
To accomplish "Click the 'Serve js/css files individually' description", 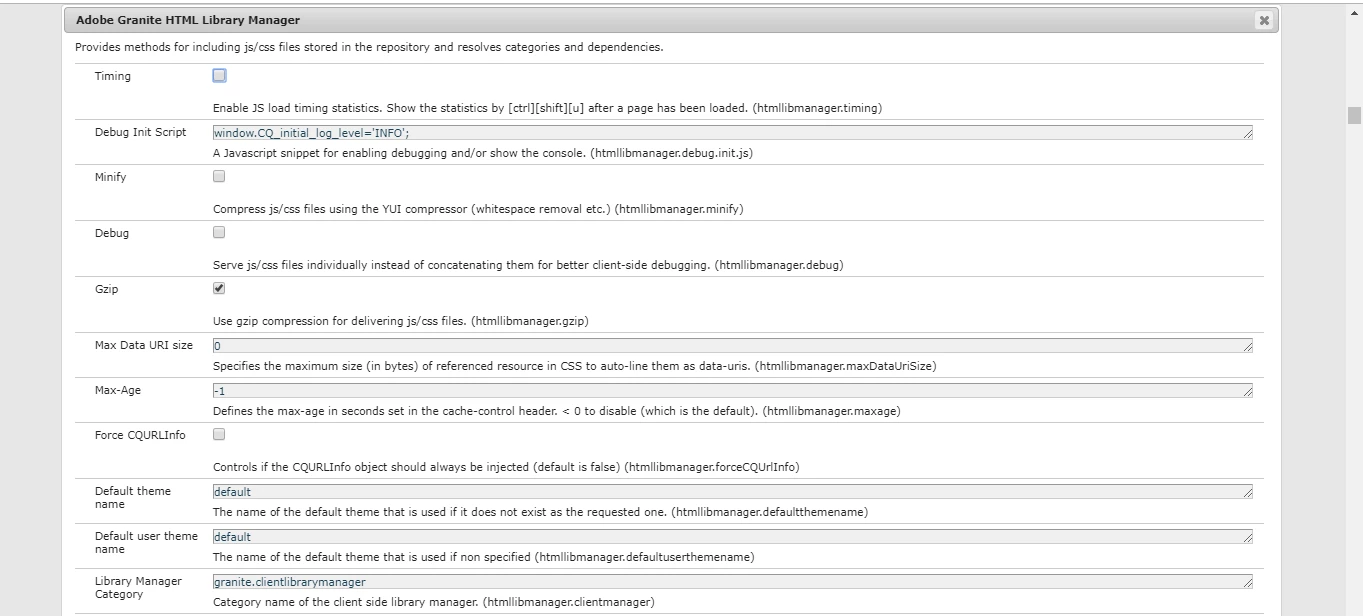I will pos(528,266).
